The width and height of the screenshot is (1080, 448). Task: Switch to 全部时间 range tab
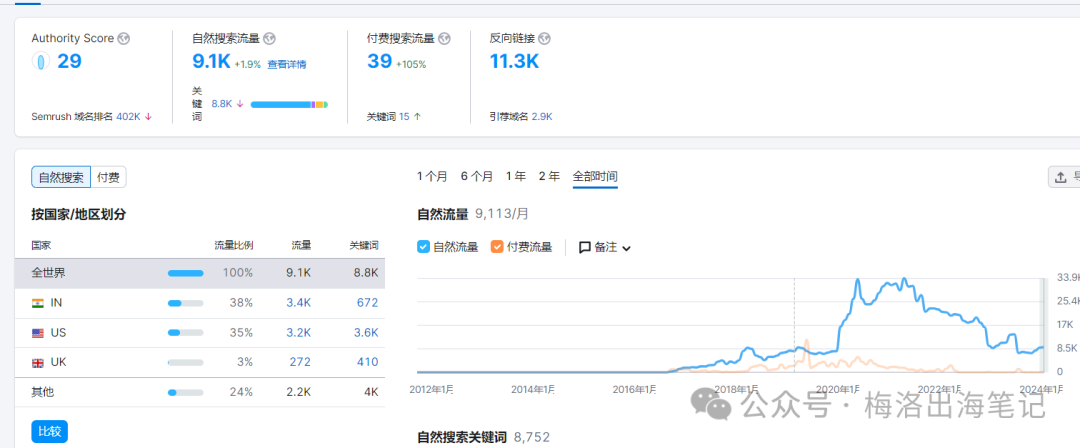595,177
